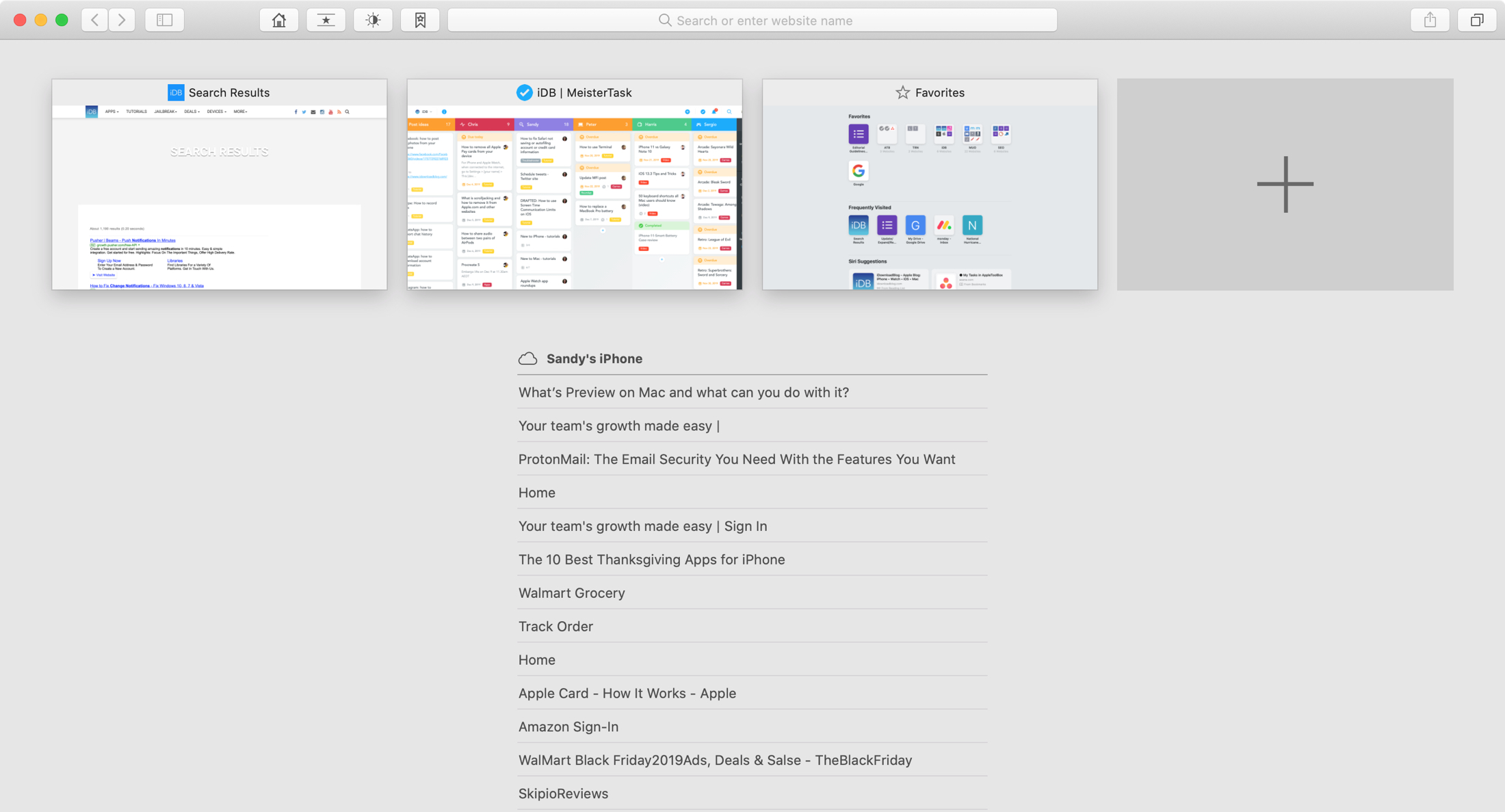Go forward with the forward arrow button
This screenshot has height=812, width=1505.
pyautogui.click(x=122, y=20)
